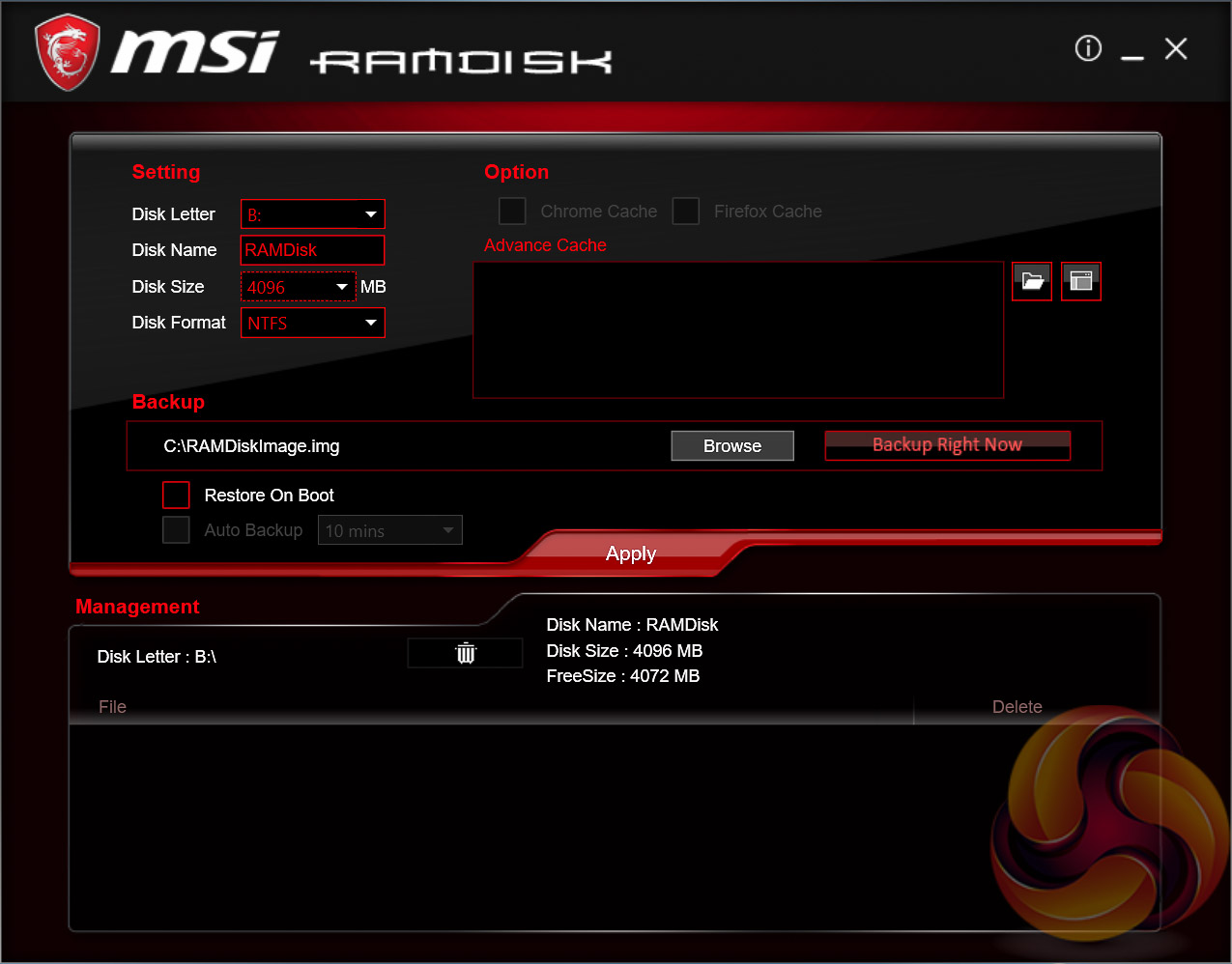Click the Advance Cache label
This screenshot has width=1232, height=964.
pos(545,245)
